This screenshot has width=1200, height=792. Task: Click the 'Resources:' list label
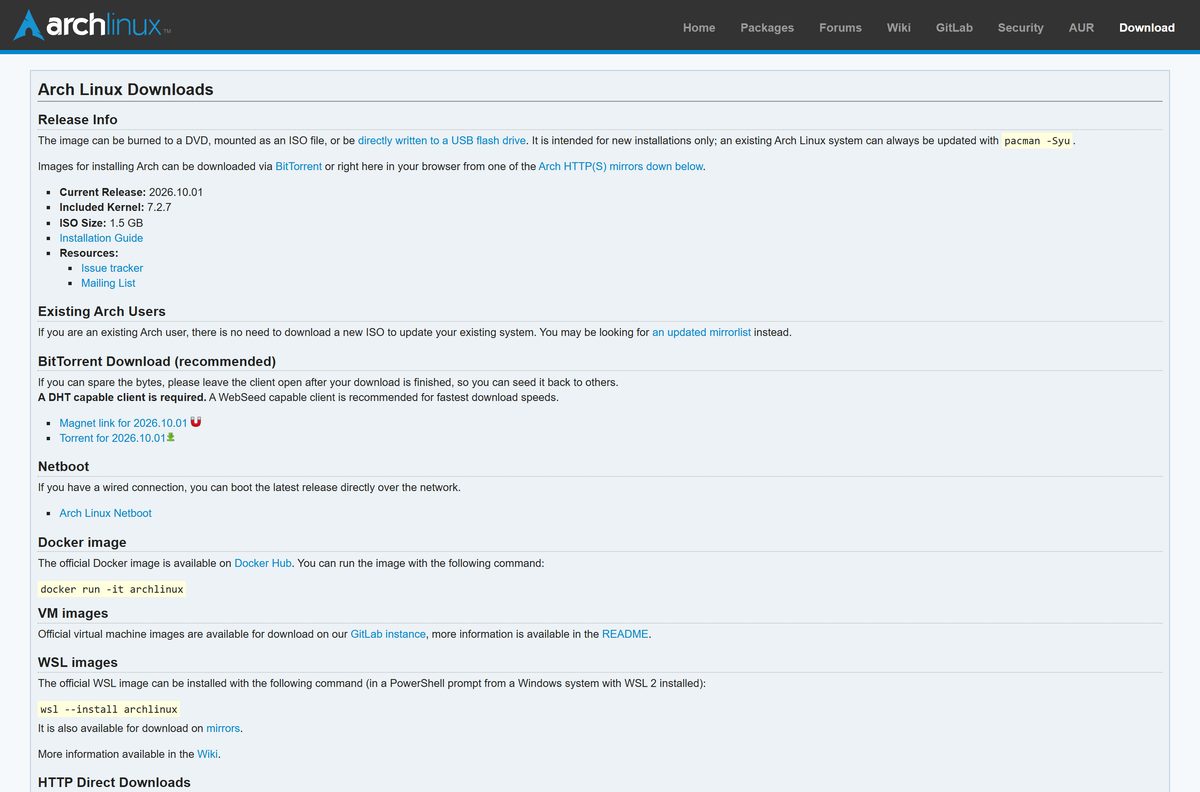(89, 253)
